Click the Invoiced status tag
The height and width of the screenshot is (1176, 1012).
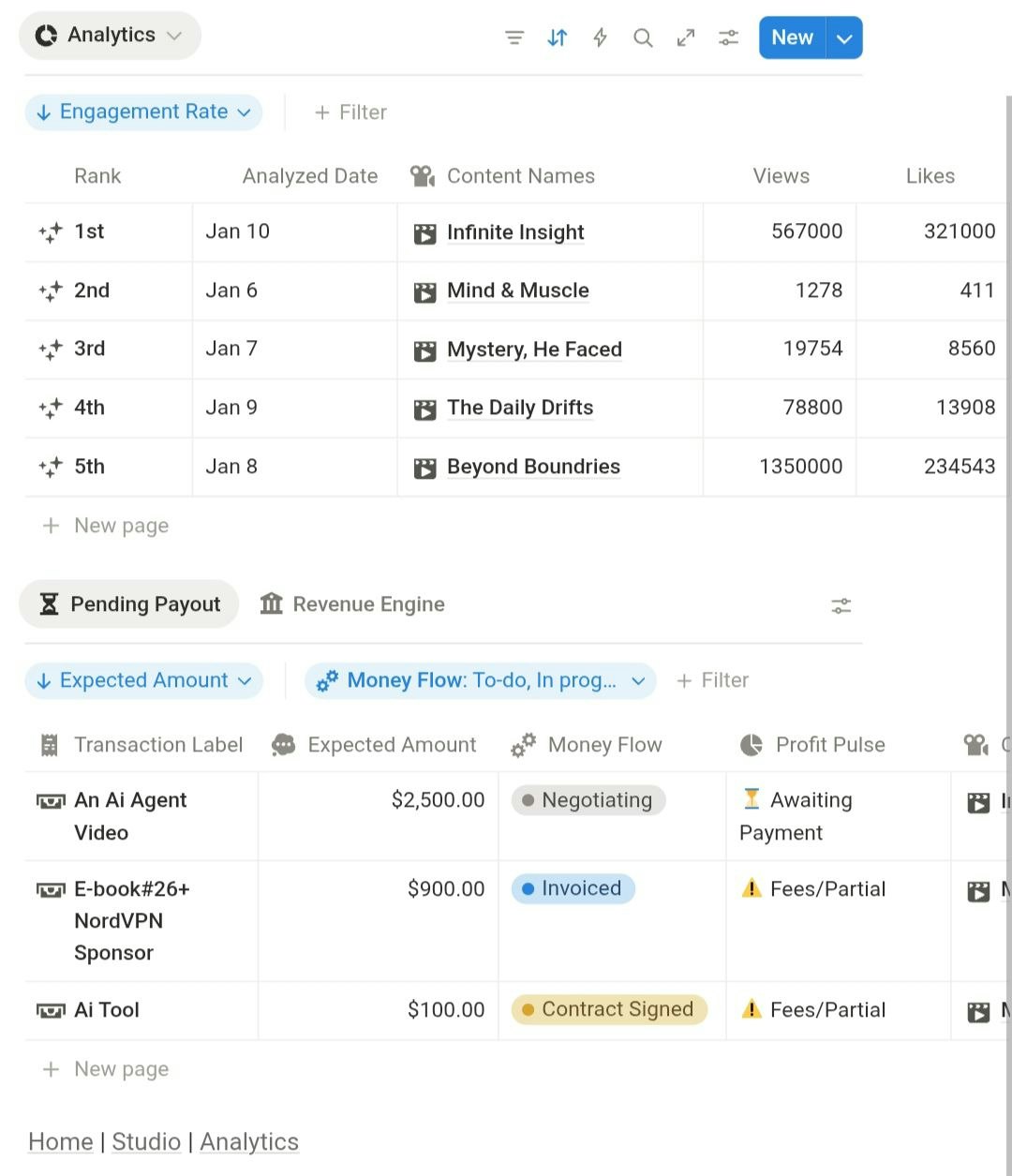tap(573, 888)
